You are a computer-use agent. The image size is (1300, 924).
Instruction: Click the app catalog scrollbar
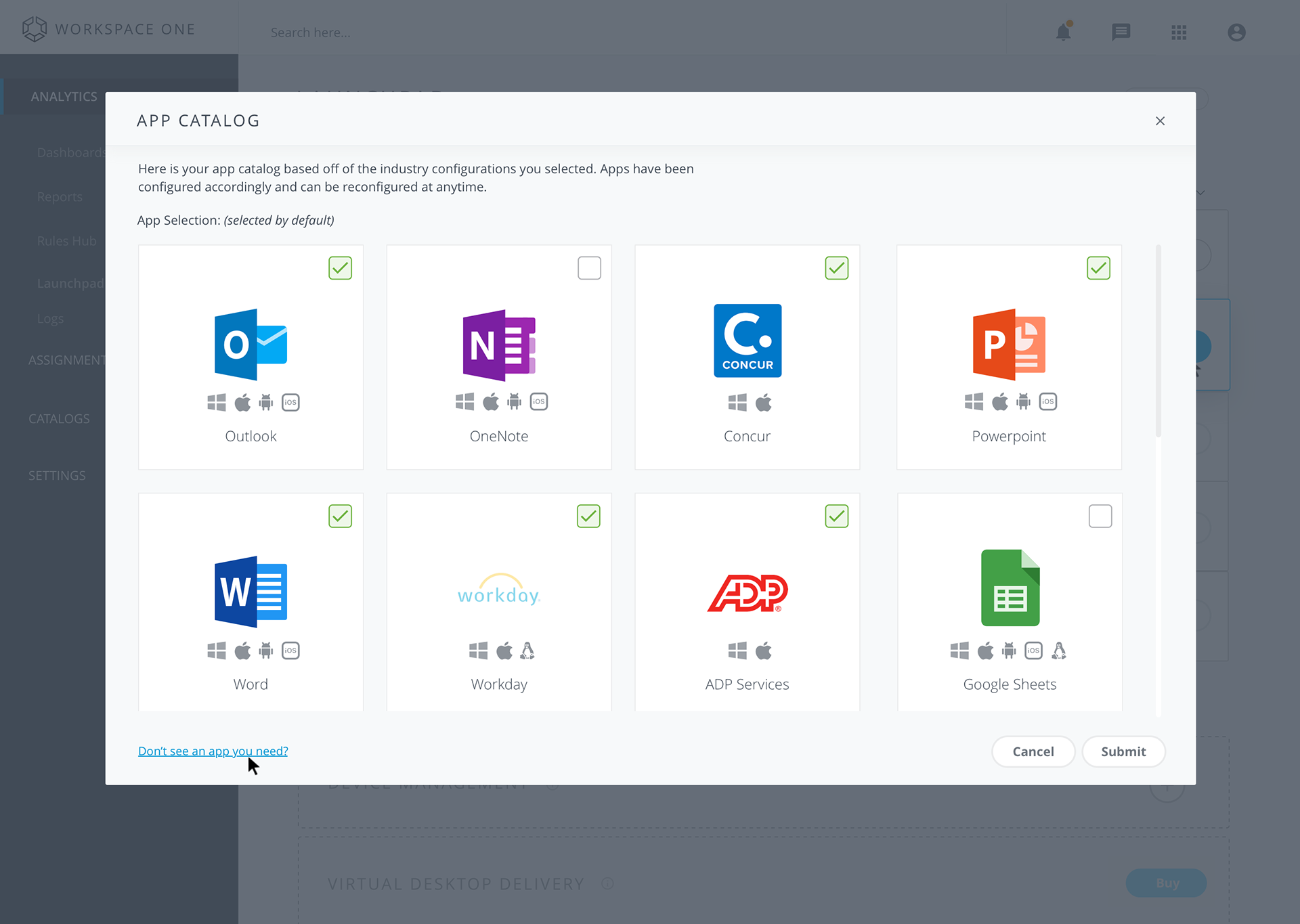tap(1158, 341)
